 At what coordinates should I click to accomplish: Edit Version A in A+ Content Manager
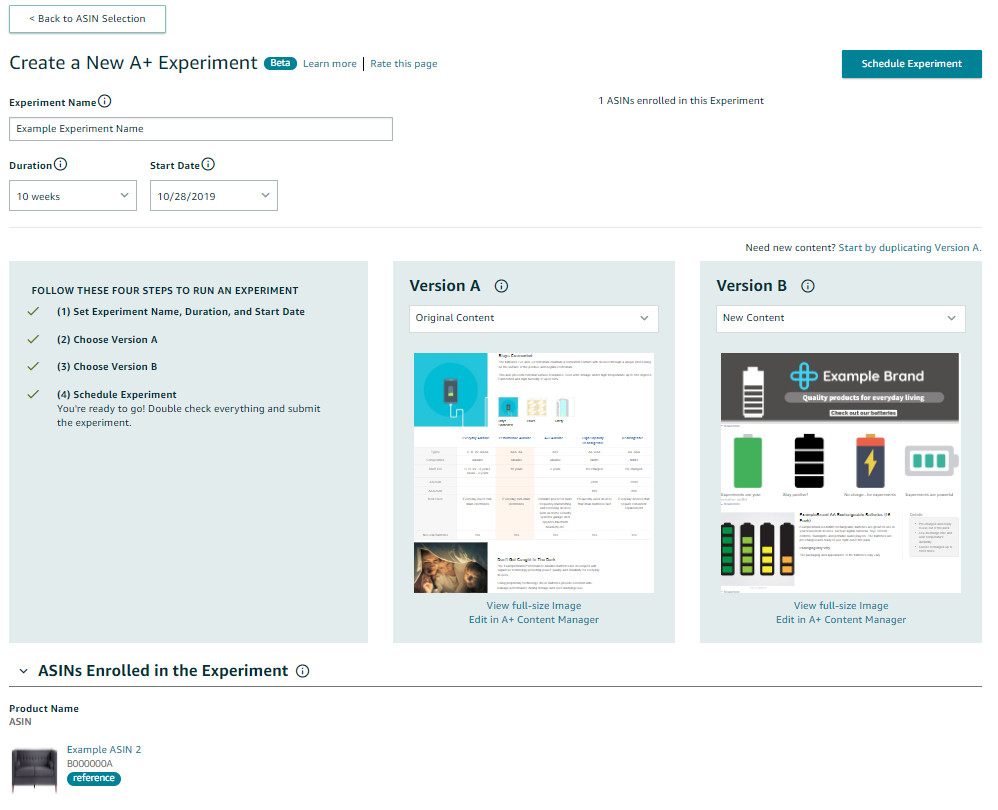pos(533,620)
